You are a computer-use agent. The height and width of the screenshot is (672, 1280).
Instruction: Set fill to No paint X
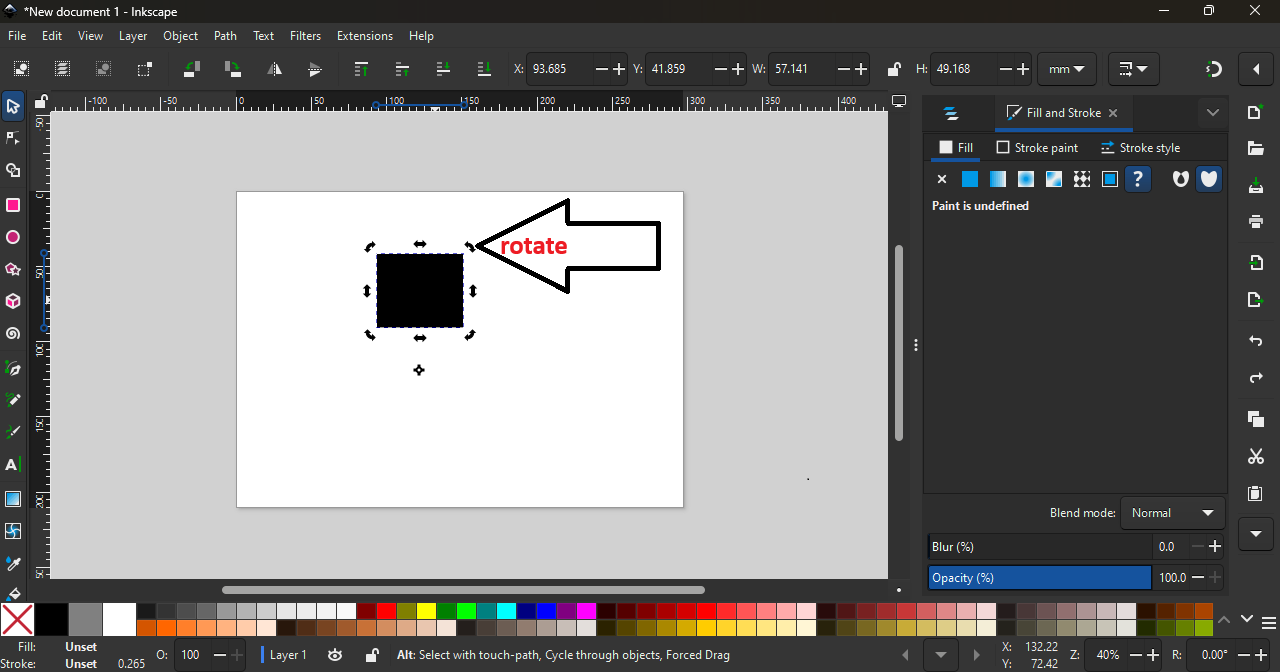click(941, 180)
